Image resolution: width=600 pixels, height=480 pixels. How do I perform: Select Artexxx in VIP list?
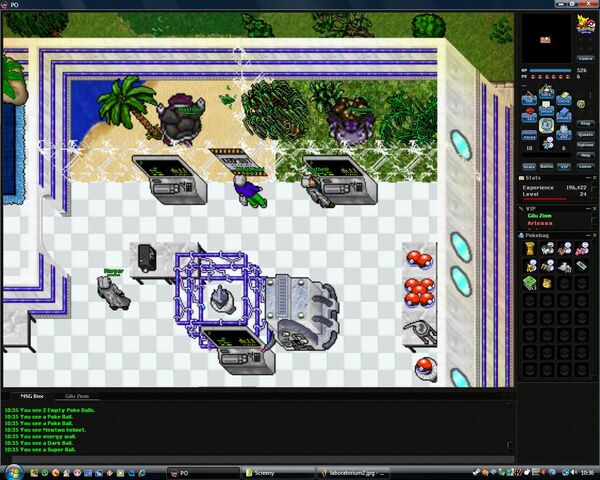coord(540,223)
